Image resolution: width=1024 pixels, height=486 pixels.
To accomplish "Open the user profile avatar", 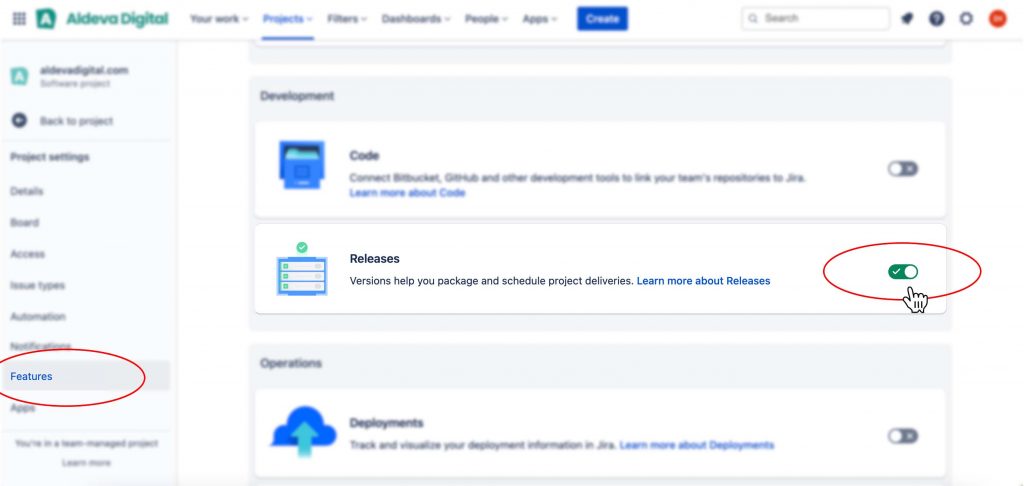I will click(997, 19).
